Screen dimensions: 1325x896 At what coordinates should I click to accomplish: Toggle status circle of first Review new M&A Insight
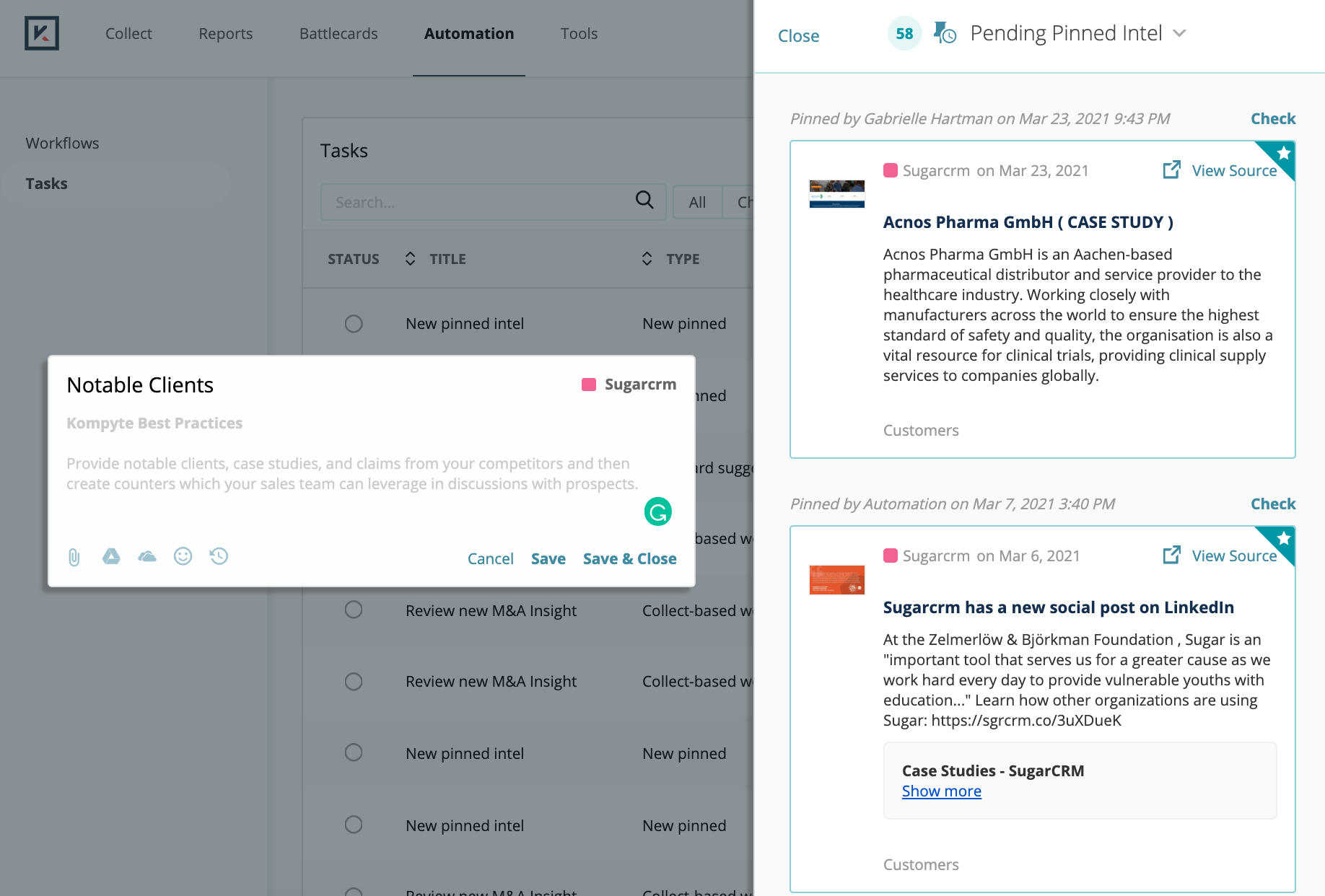point(354,610)
